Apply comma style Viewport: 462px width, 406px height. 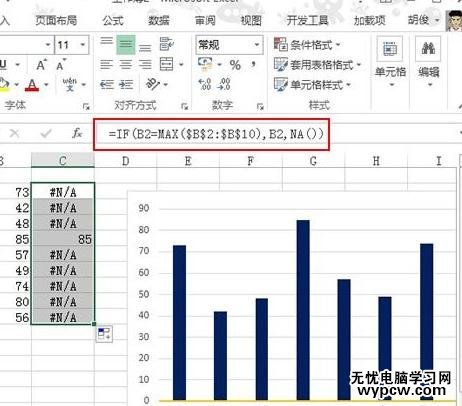(253, 65)
